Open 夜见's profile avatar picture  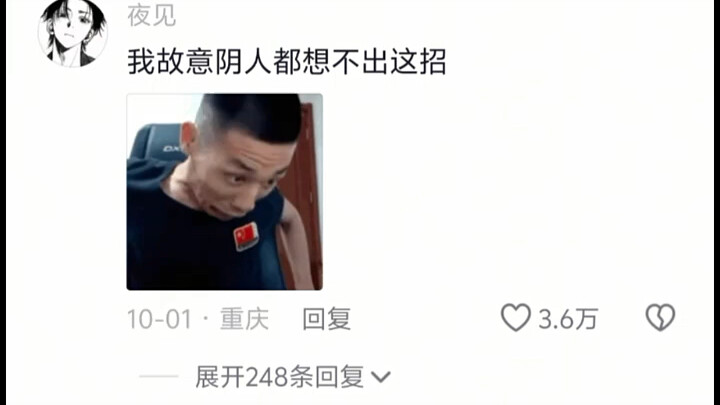click(x=72, y=32)
